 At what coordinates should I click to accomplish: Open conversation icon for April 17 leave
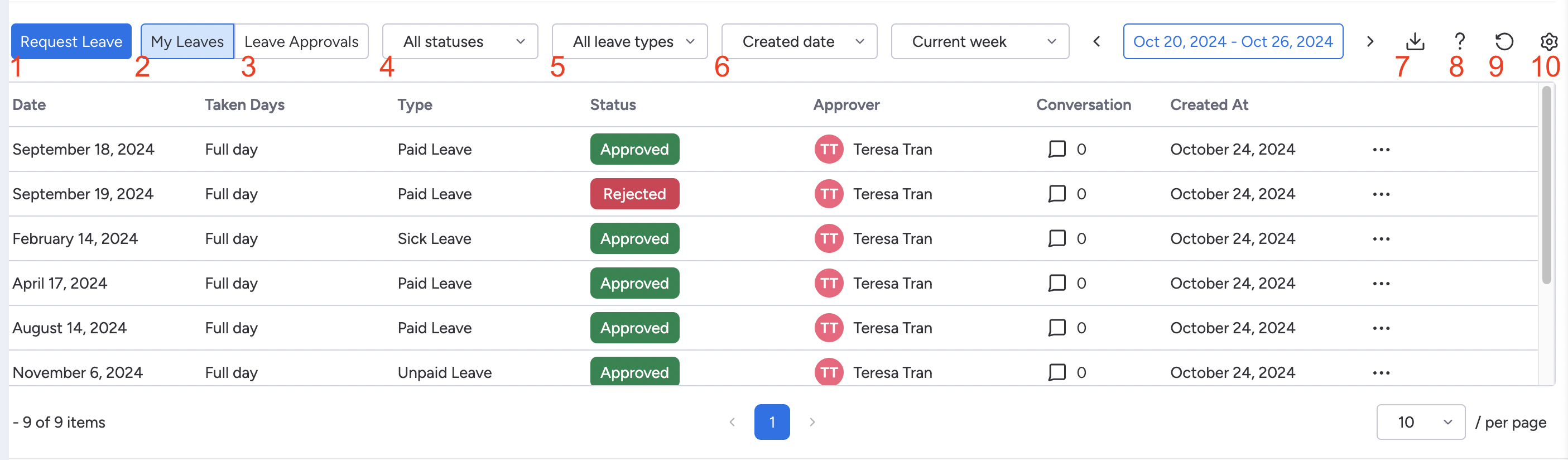[1057, 283]
